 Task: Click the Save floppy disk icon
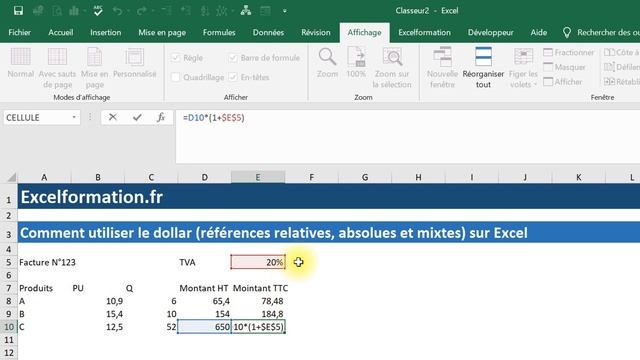18,11
